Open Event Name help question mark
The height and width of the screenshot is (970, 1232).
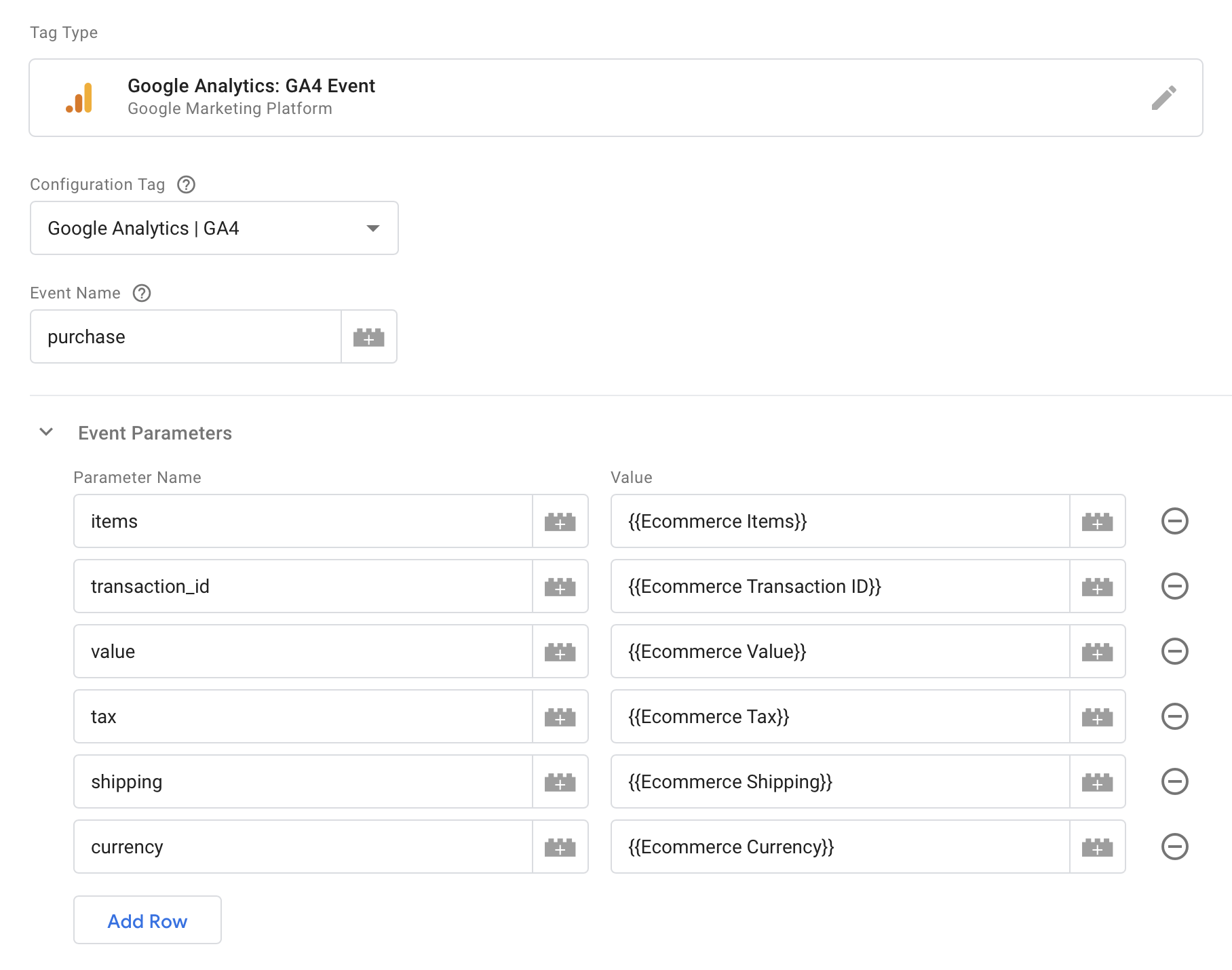(142, 293)
